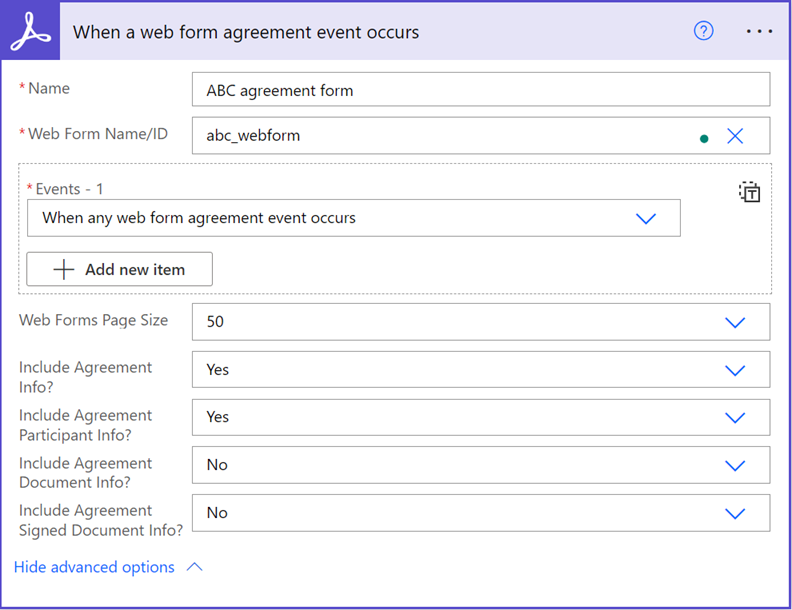This screenshot has height=610, width=792.
Task: Collapse advanced options using the up chevron
Action: (x=195, y=567)
